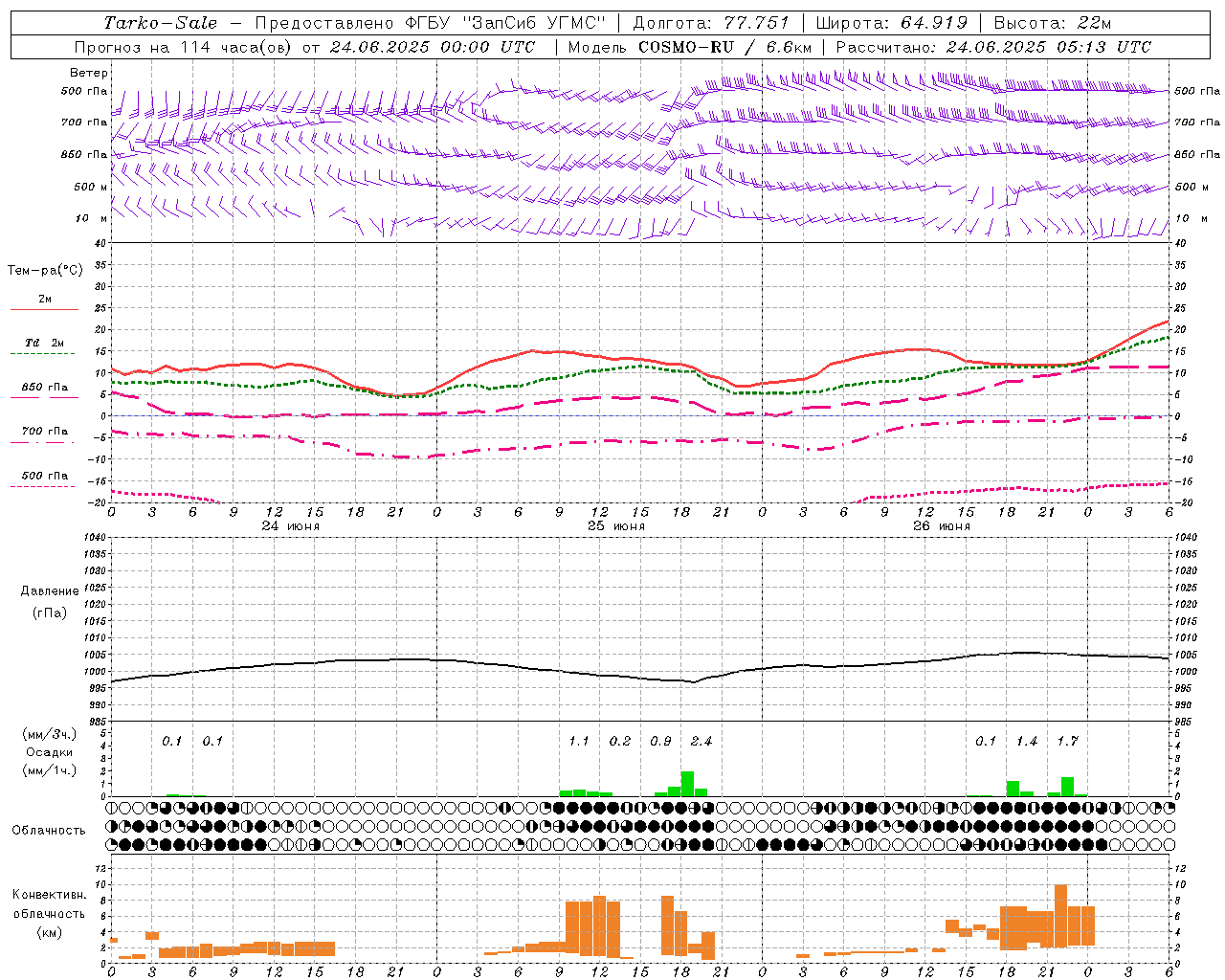Click the solid line sample under the '2м' legend
The width and height of the screenshot is (1225, 980).
click(44, 309)
